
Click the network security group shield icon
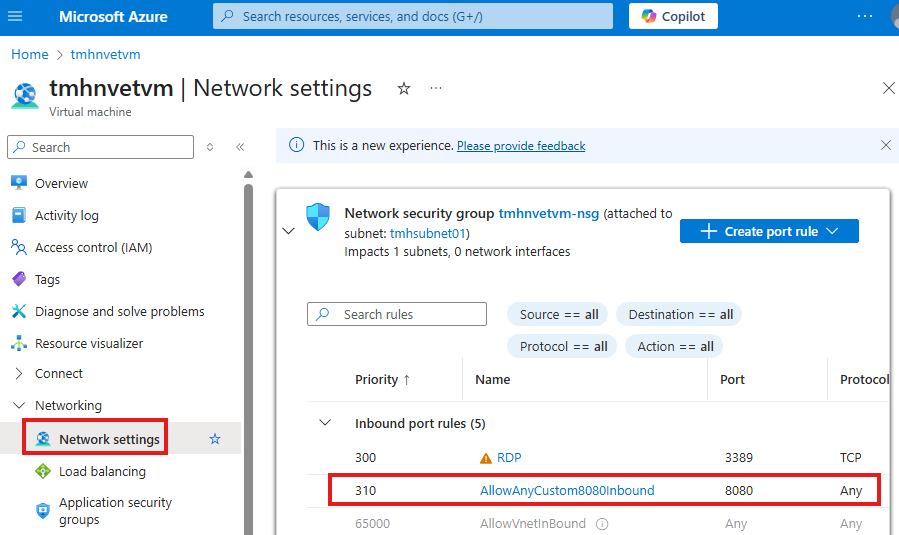pyautogui.click(x=318, y=217)
